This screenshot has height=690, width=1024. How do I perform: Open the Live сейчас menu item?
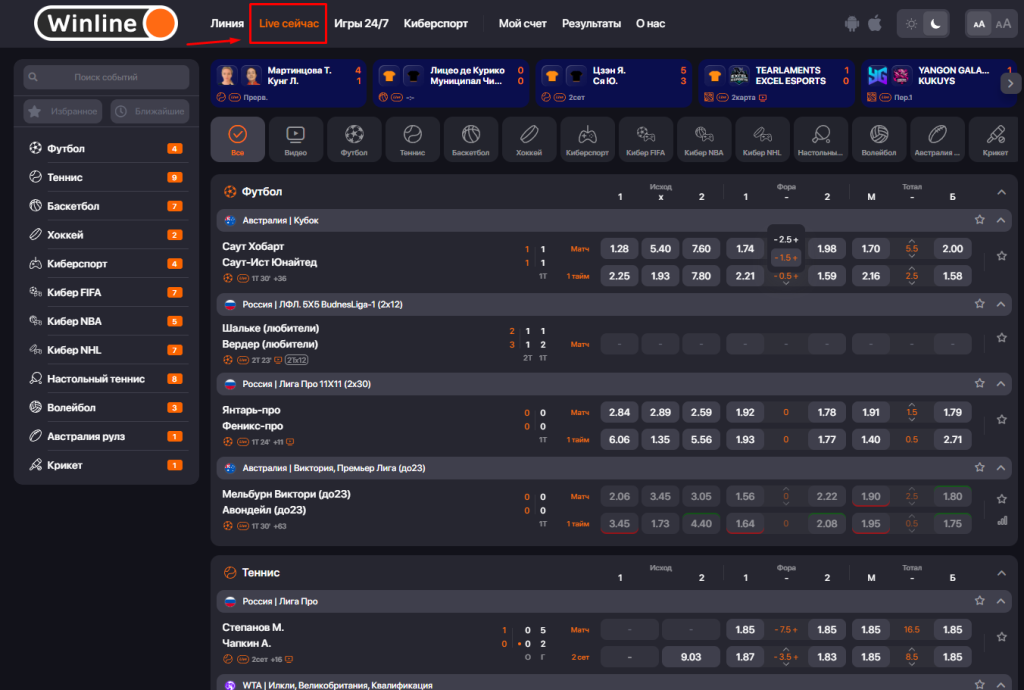pos(289,24)
